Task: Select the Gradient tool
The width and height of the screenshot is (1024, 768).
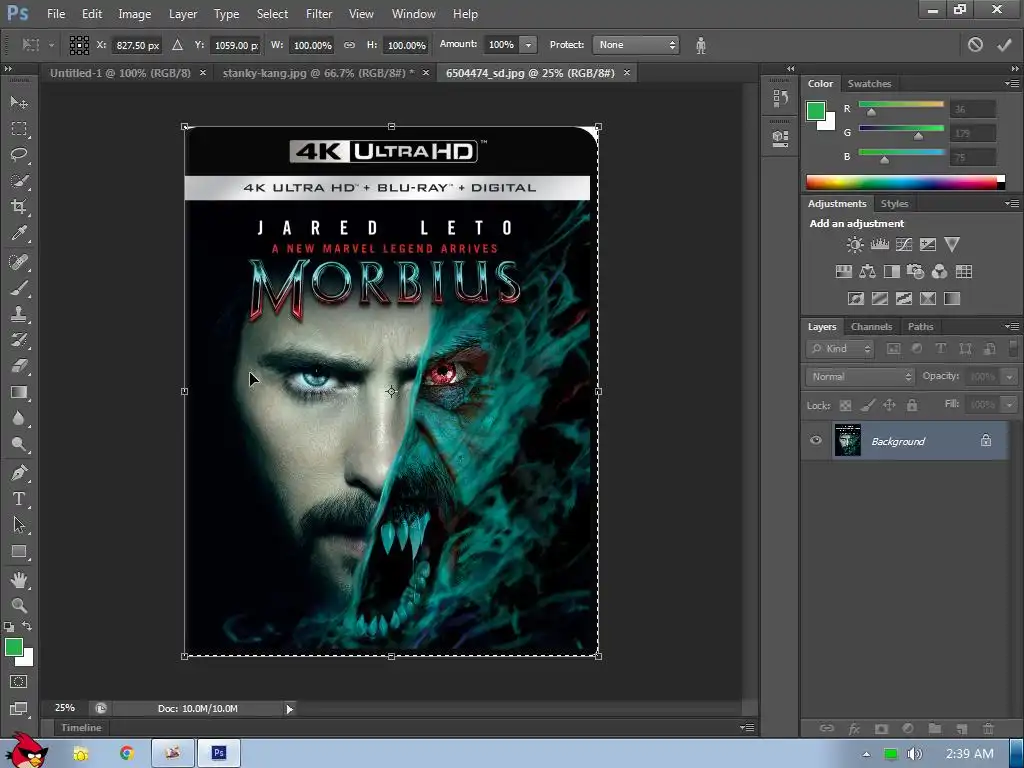Action: click(x=19, y=392)
